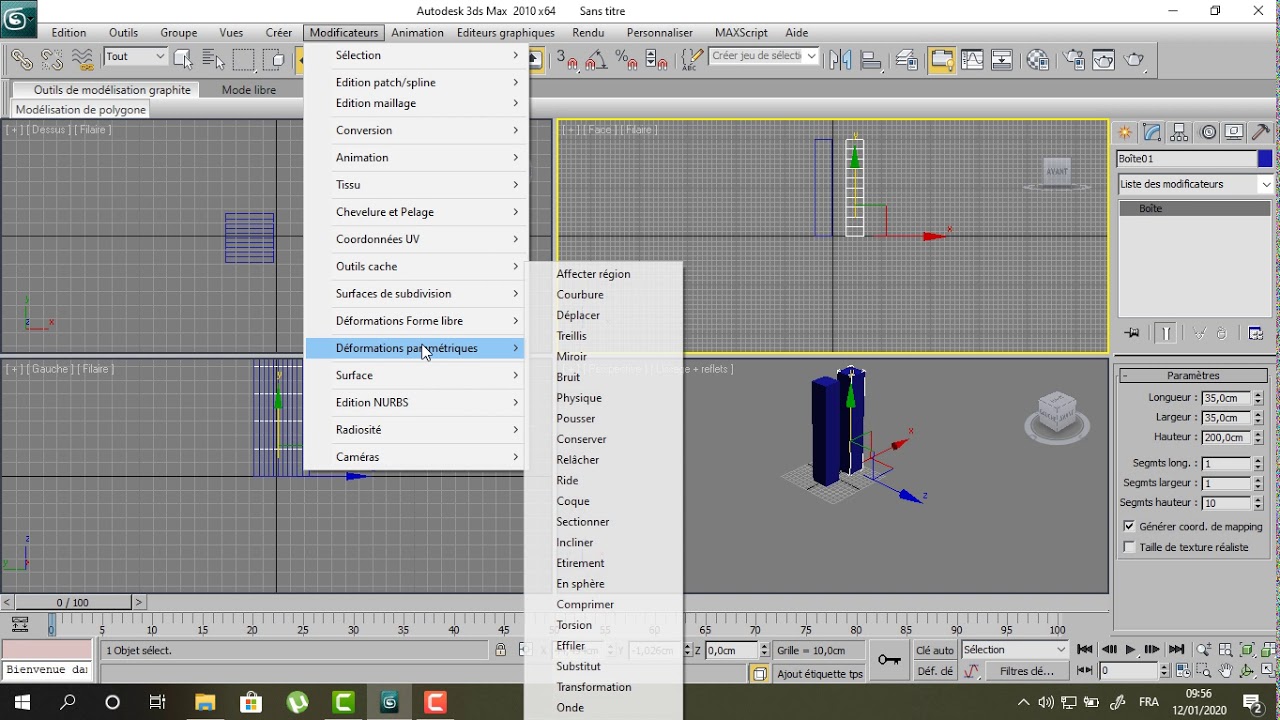Click the Modélisation de polygone button

pos(81,110)
